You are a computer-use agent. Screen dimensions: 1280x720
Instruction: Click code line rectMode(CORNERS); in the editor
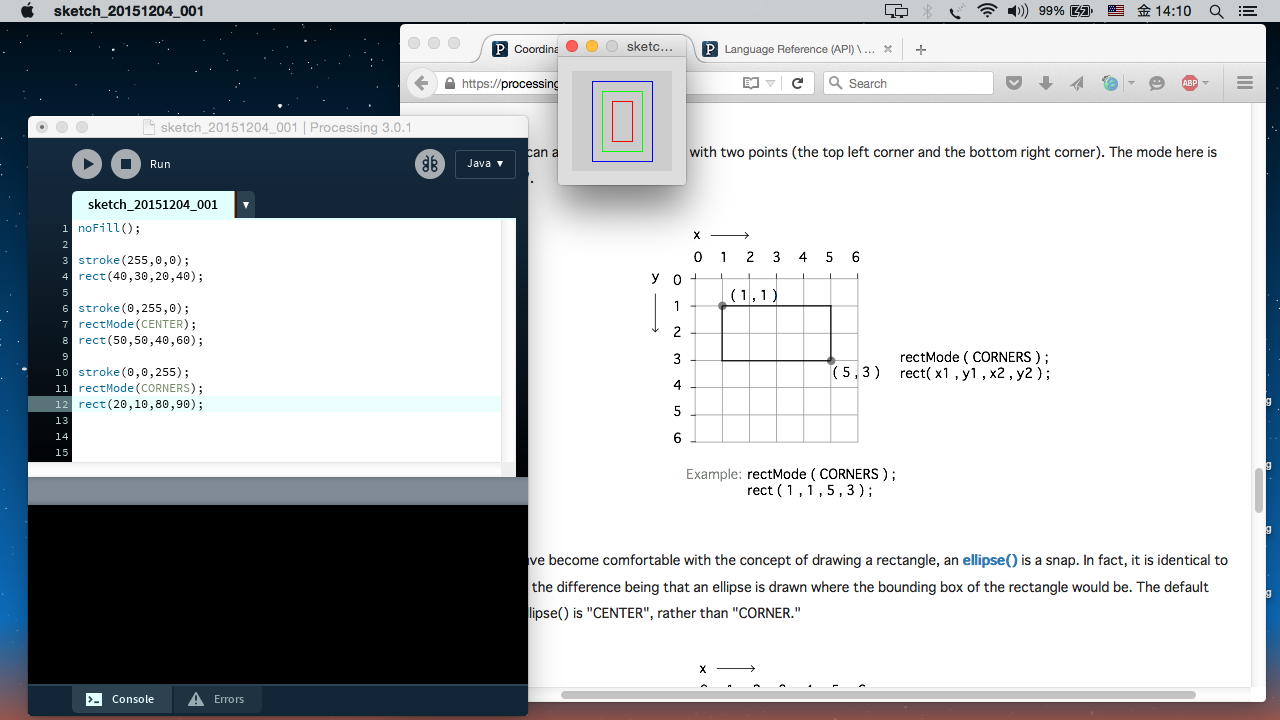pos(141,388)
